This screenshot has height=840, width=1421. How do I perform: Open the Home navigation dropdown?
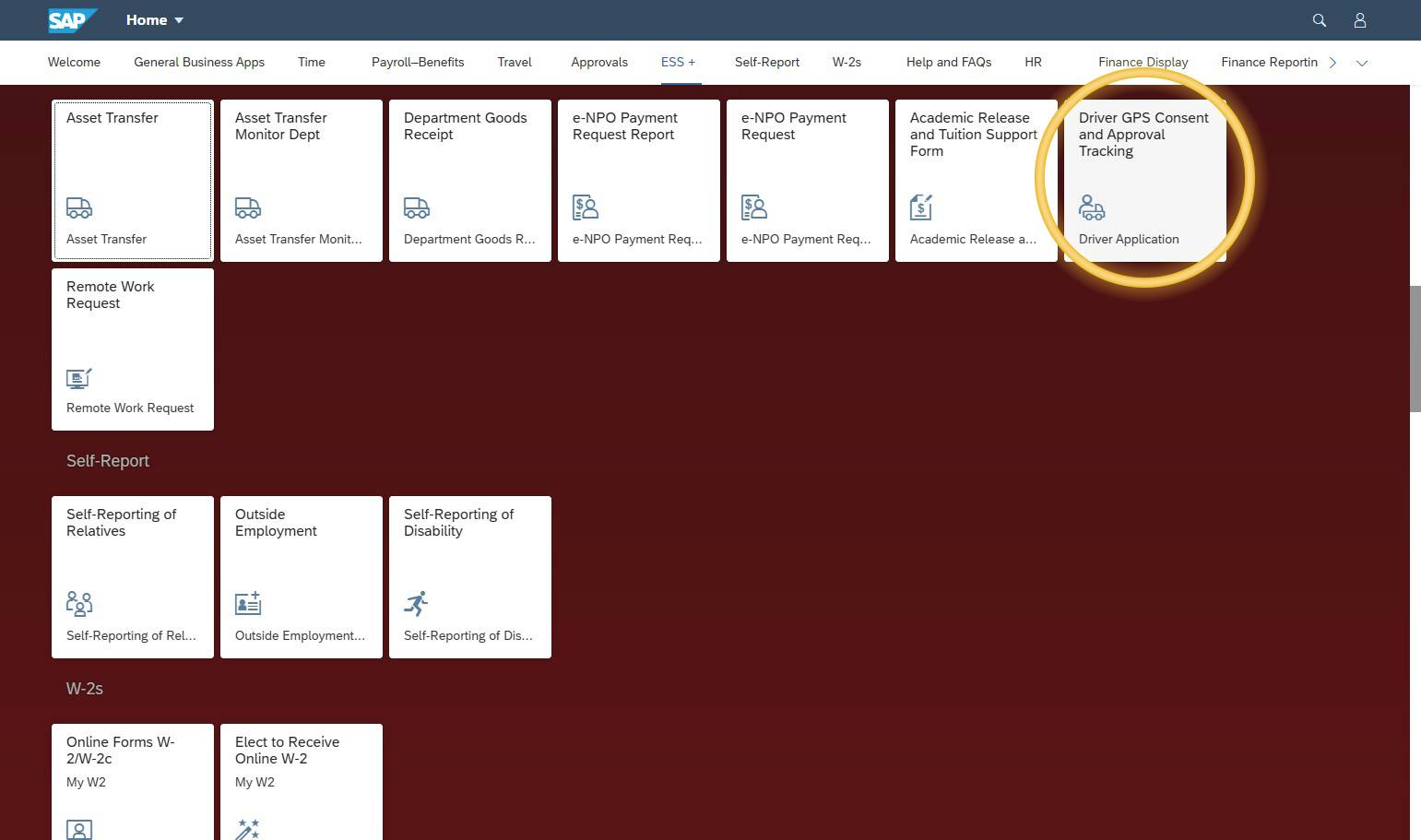pos(155,19)
